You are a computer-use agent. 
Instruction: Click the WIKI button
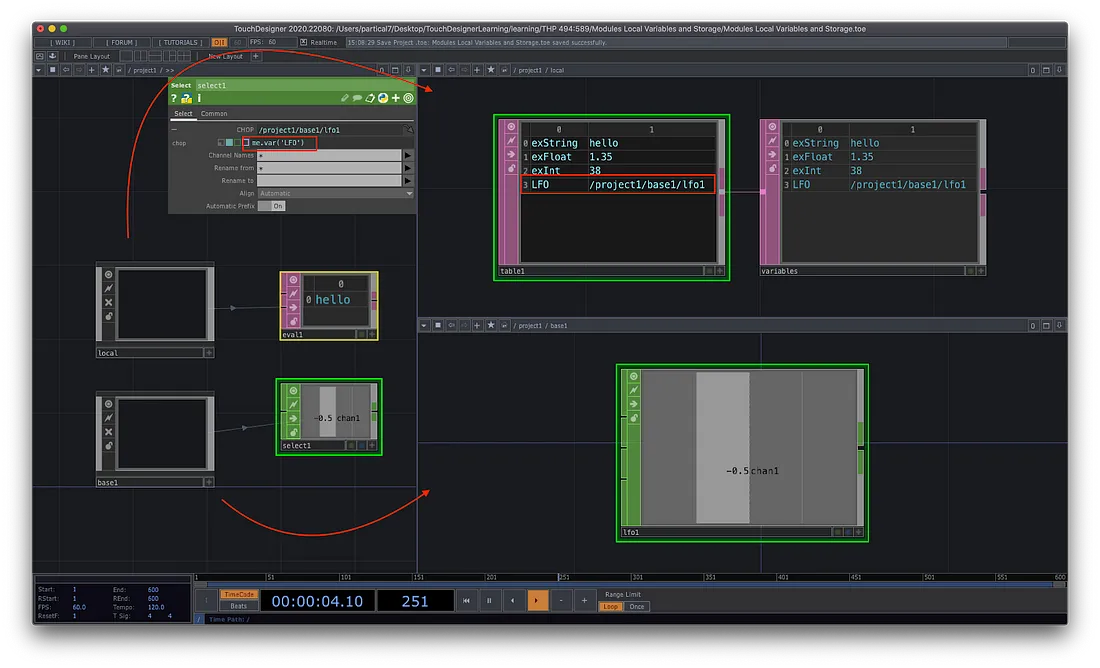pyautogui.click(x=61, y=43)
